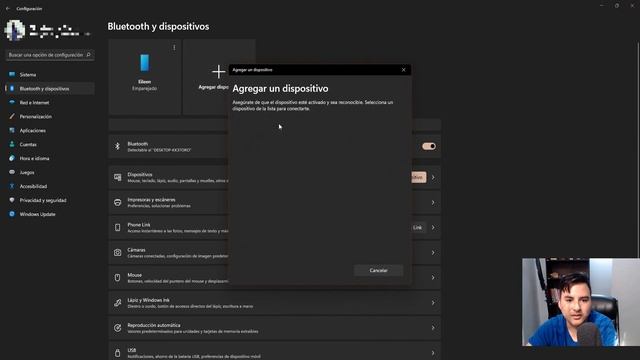Click the Reproducción automática label
Screen dimensions: 640x360
point(154,325)
